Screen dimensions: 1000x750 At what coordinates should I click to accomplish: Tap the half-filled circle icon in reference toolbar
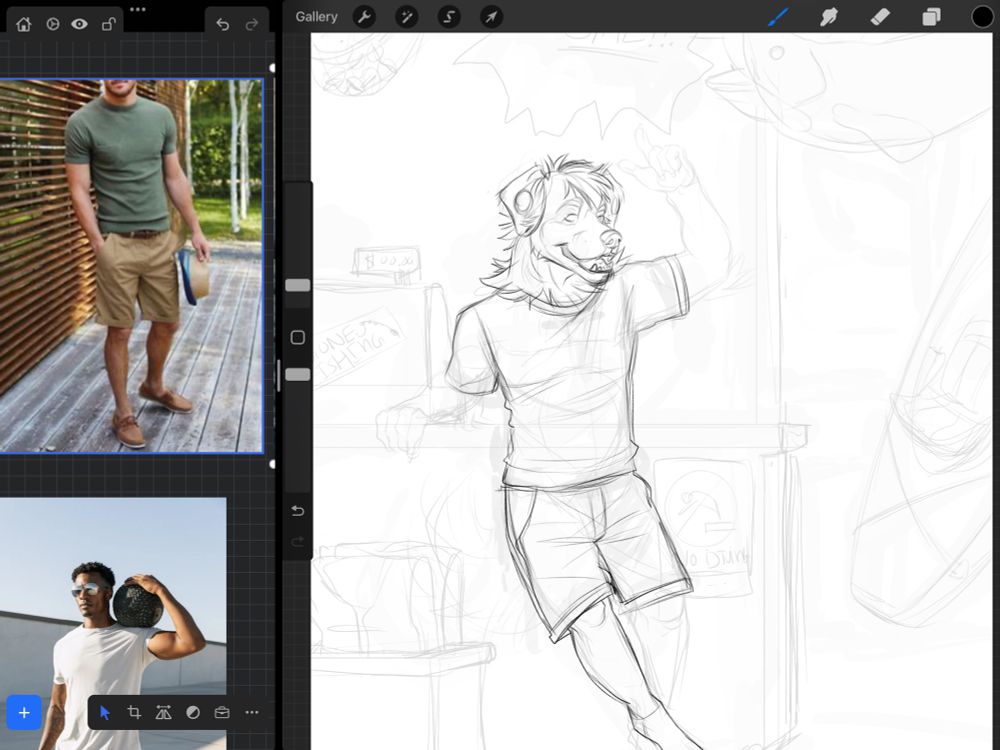pos(193,712)
